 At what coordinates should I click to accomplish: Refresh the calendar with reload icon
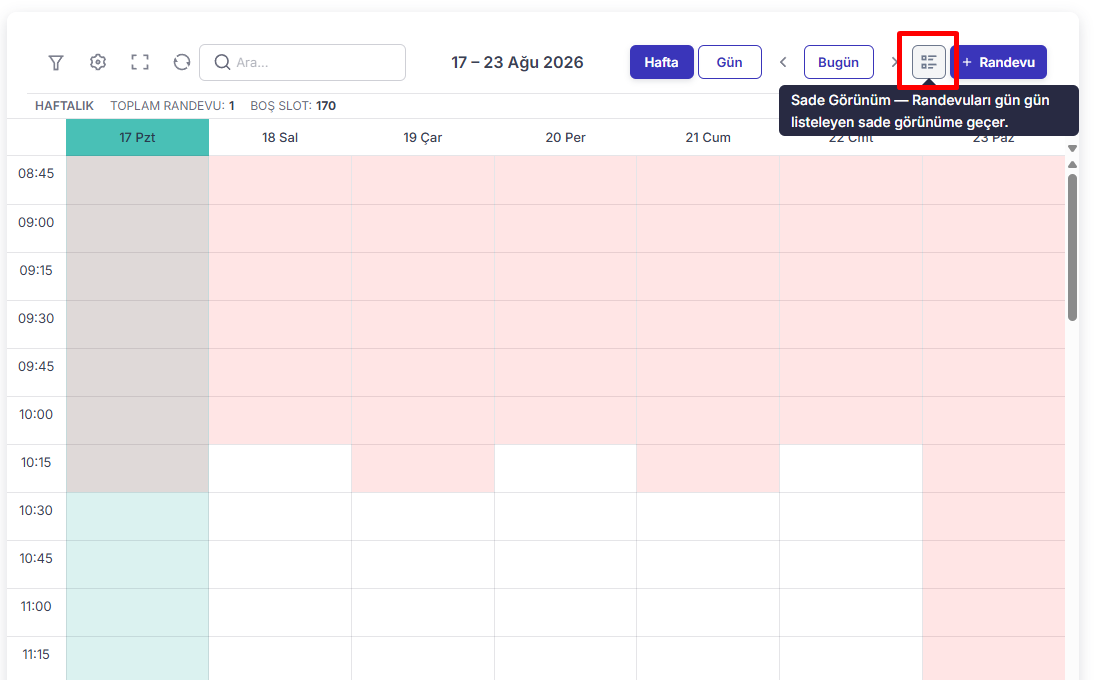click(x=182, y=62)
